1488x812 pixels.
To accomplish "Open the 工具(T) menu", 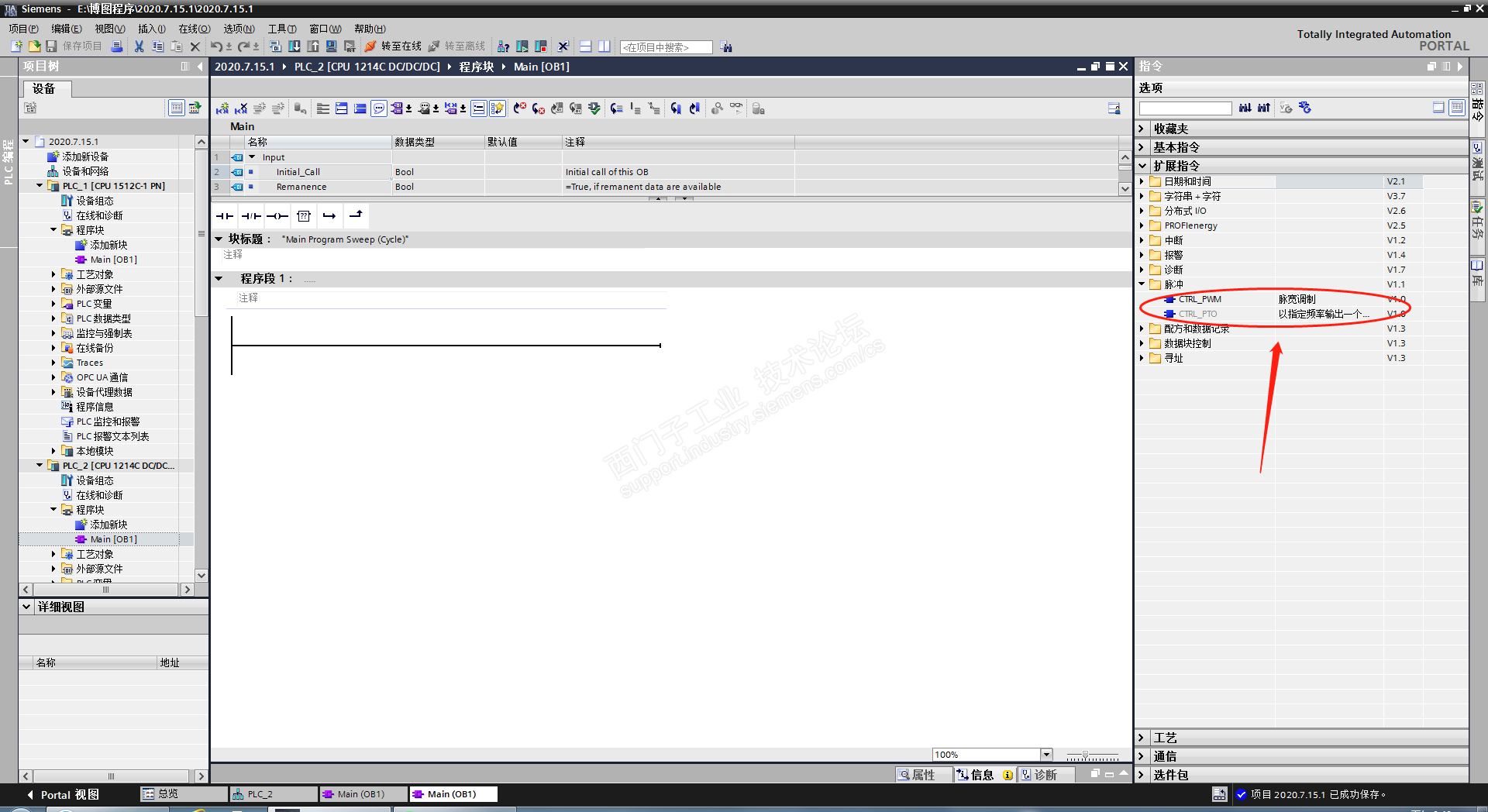I will click(282, 29).
